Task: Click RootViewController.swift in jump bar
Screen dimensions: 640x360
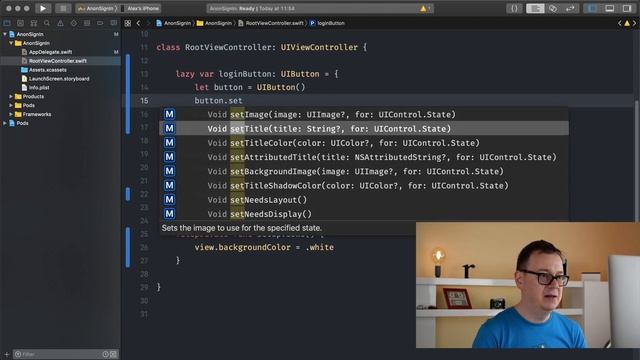Action: coord(271,23)
